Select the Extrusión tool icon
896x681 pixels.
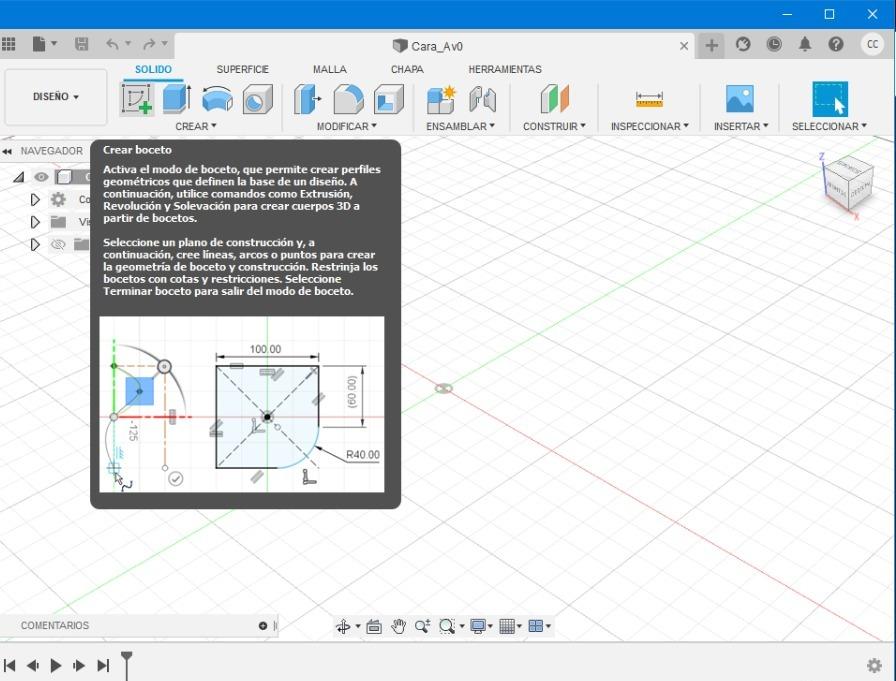click(177, 100)
